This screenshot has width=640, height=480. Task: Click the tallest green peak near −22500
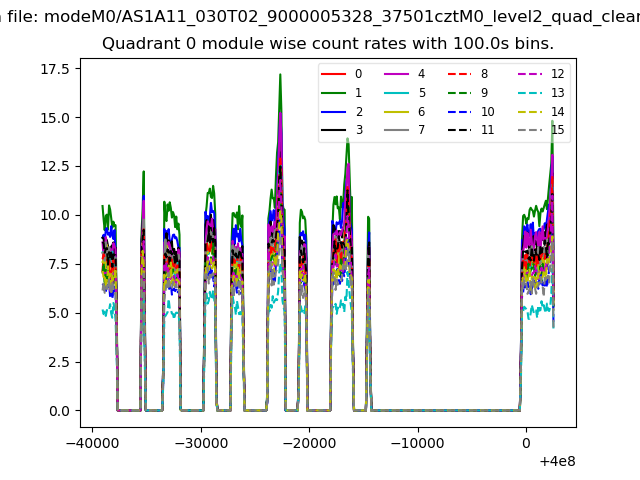280,77
